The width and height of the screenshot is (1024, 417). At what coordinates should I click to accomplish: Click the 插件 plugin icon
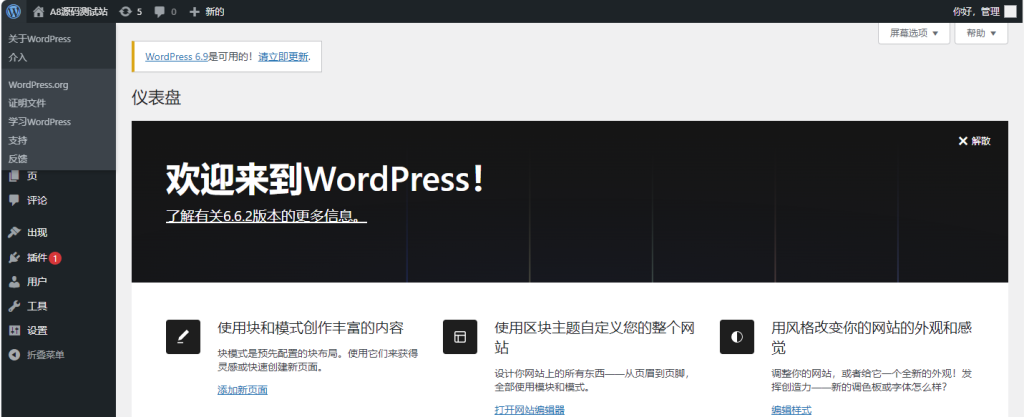(x=14, y=258)
